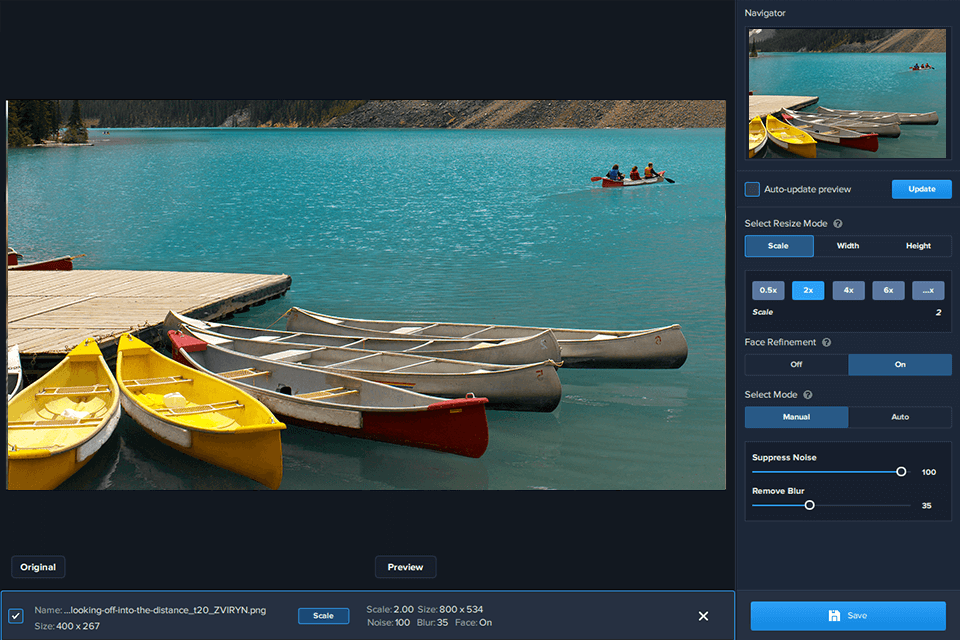Screen dimensions: 960x640
Task: Open the custom ...x scale option
Action: click(x=928, y=290)
